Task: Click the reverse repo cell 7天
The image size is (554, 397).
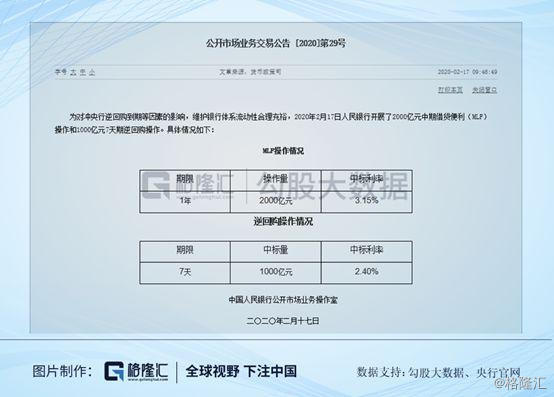Action: point(185,272)
